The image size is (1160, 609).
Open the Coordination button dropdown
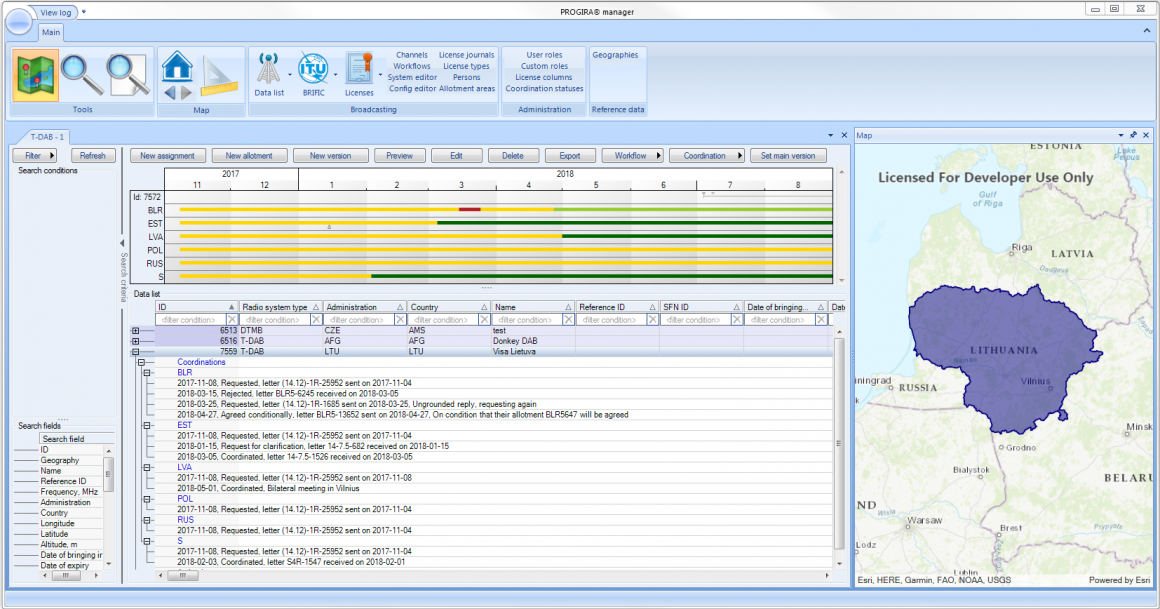click(x=739, y=155)
